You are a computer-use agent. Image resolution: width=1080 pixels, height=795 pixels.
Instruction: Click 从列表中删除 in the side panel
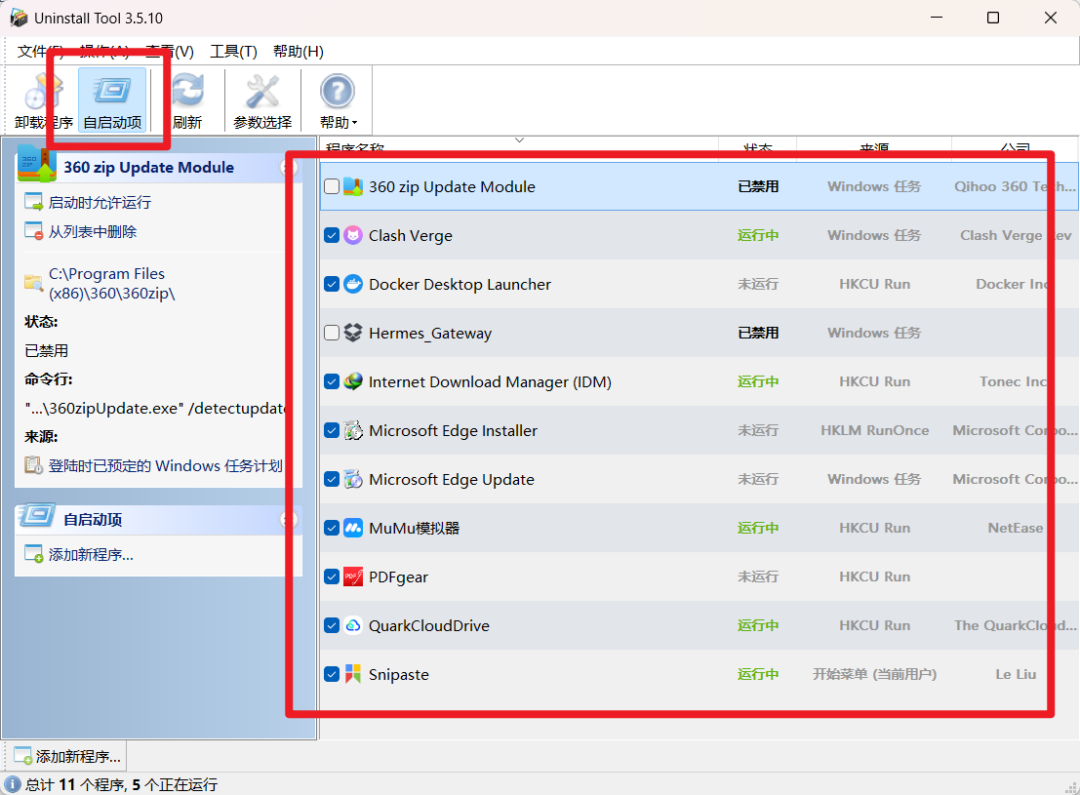[x=92, y=231]
